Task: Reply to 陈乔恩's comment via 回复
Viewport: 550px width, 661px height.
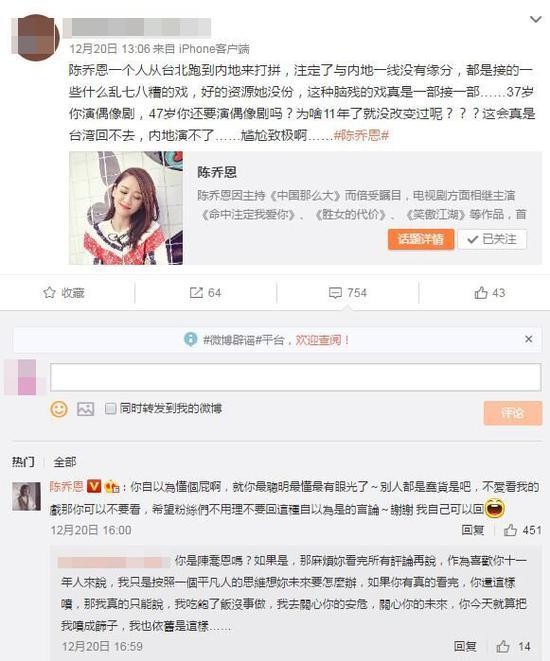Action: (472, 530)
